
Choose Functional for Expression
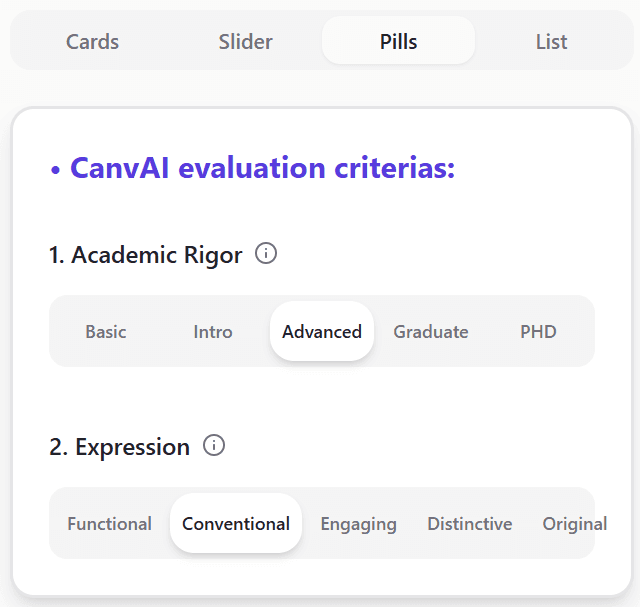click(x=110, y=524)
